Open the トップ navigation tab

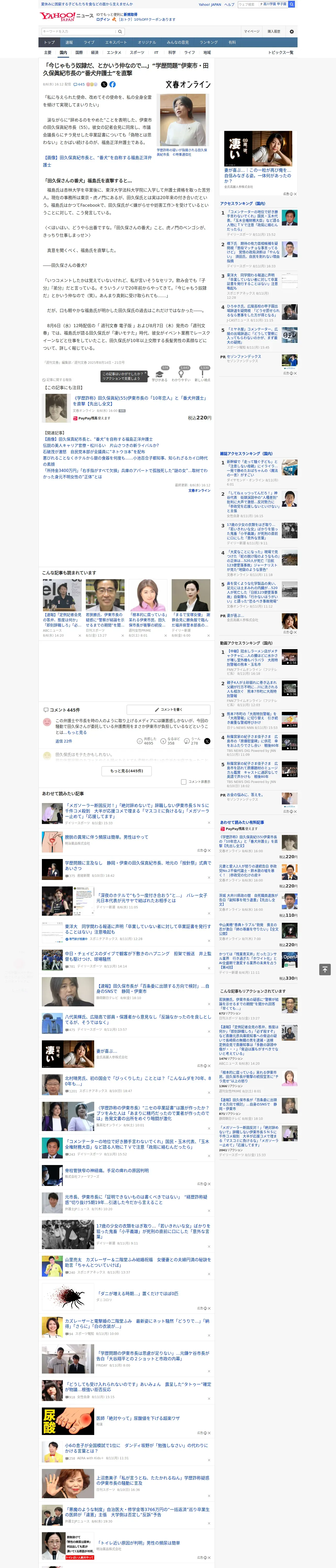click(49, 43)
